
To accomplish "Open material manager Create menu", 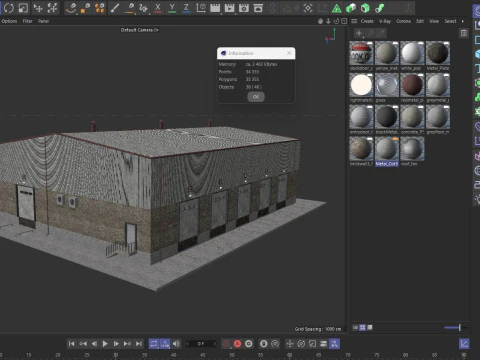I will pos(367,21).
